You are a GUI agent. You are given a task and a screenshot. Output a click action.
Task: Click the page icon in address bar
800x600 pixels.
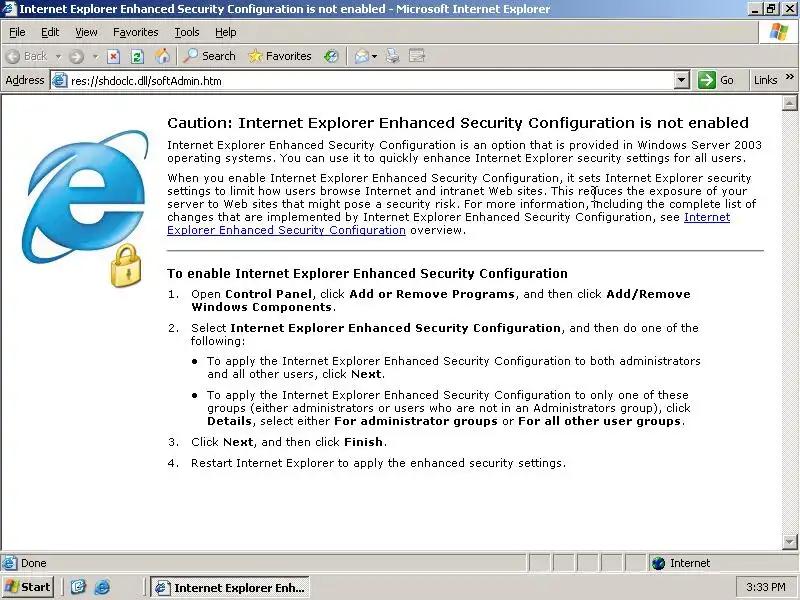[x=60, y=81]
